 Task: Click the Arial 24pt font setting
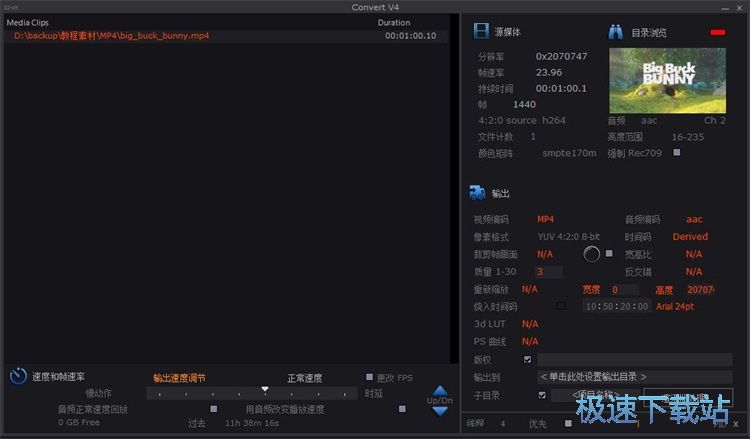(675, 306)
